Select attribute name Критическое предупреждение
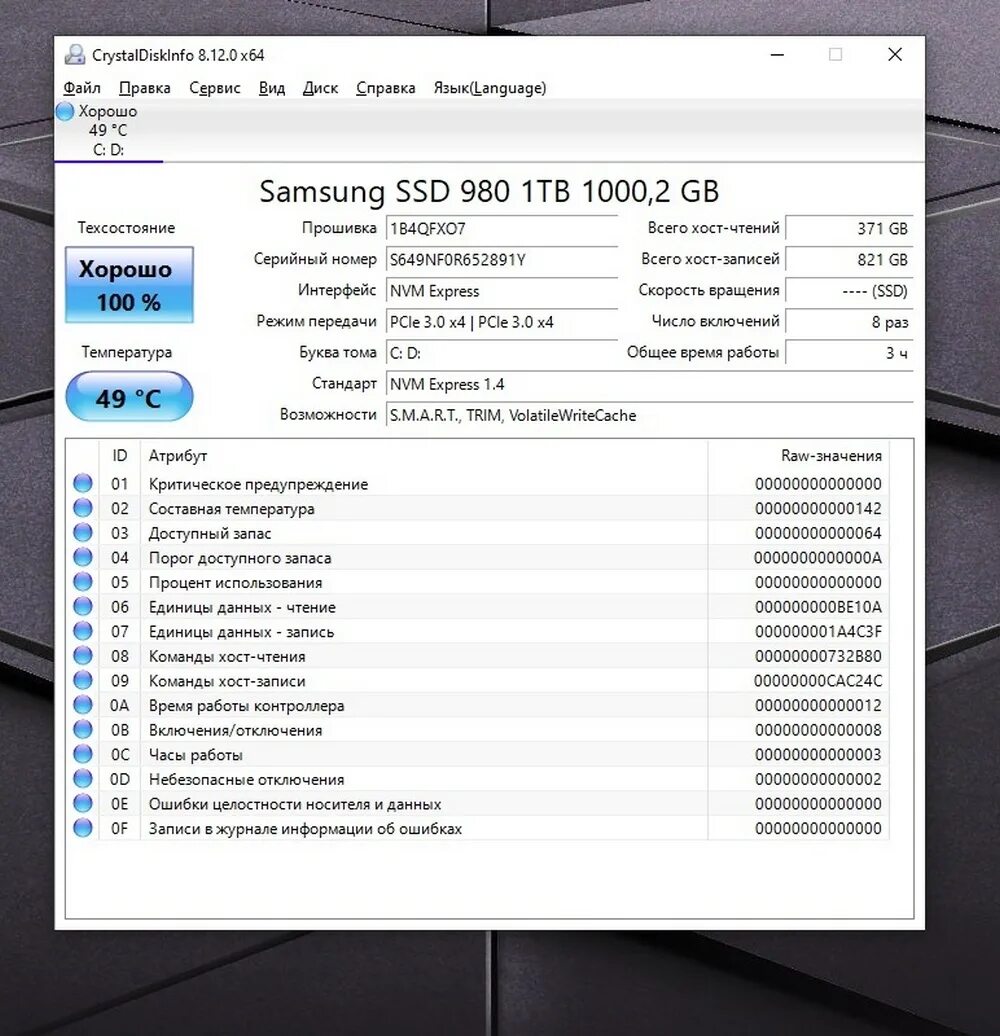Image resolution: width=1000 pixels, height=1036 pixels. [x=258, y=484]
